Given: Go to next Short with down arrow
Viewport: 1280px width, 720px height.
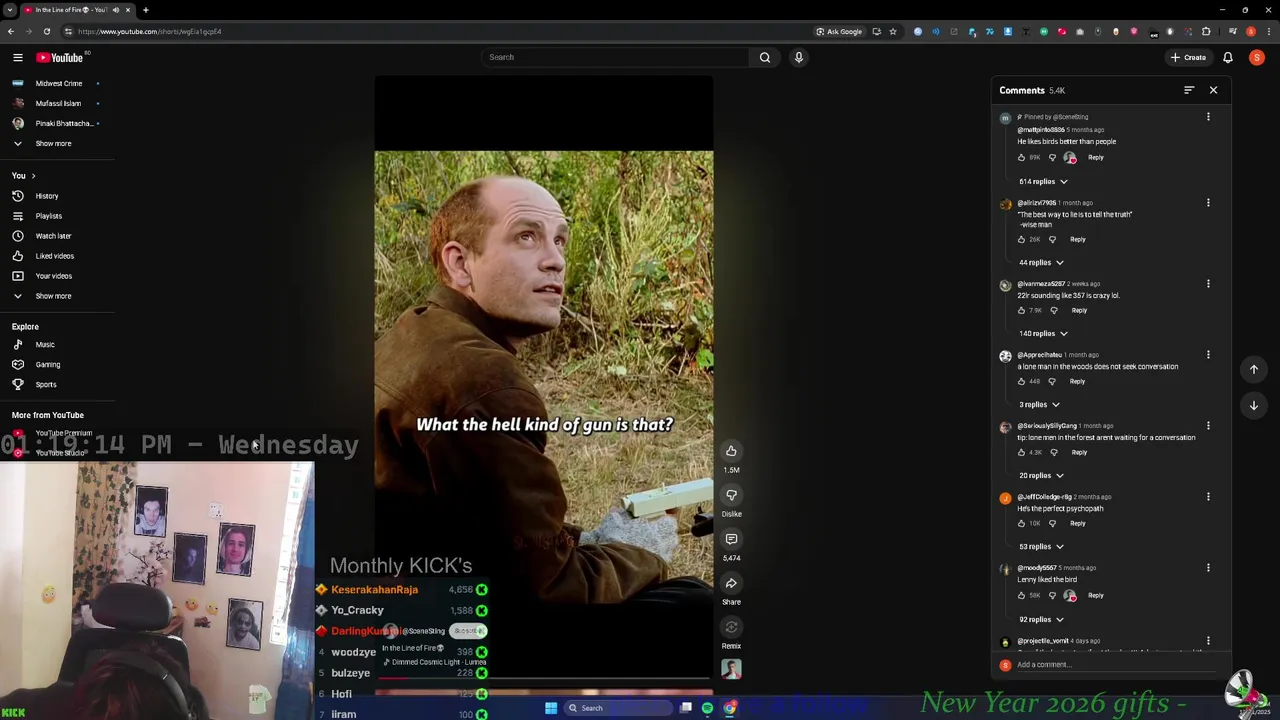Looking at the screenshot, I should (x=1253, y=405).
